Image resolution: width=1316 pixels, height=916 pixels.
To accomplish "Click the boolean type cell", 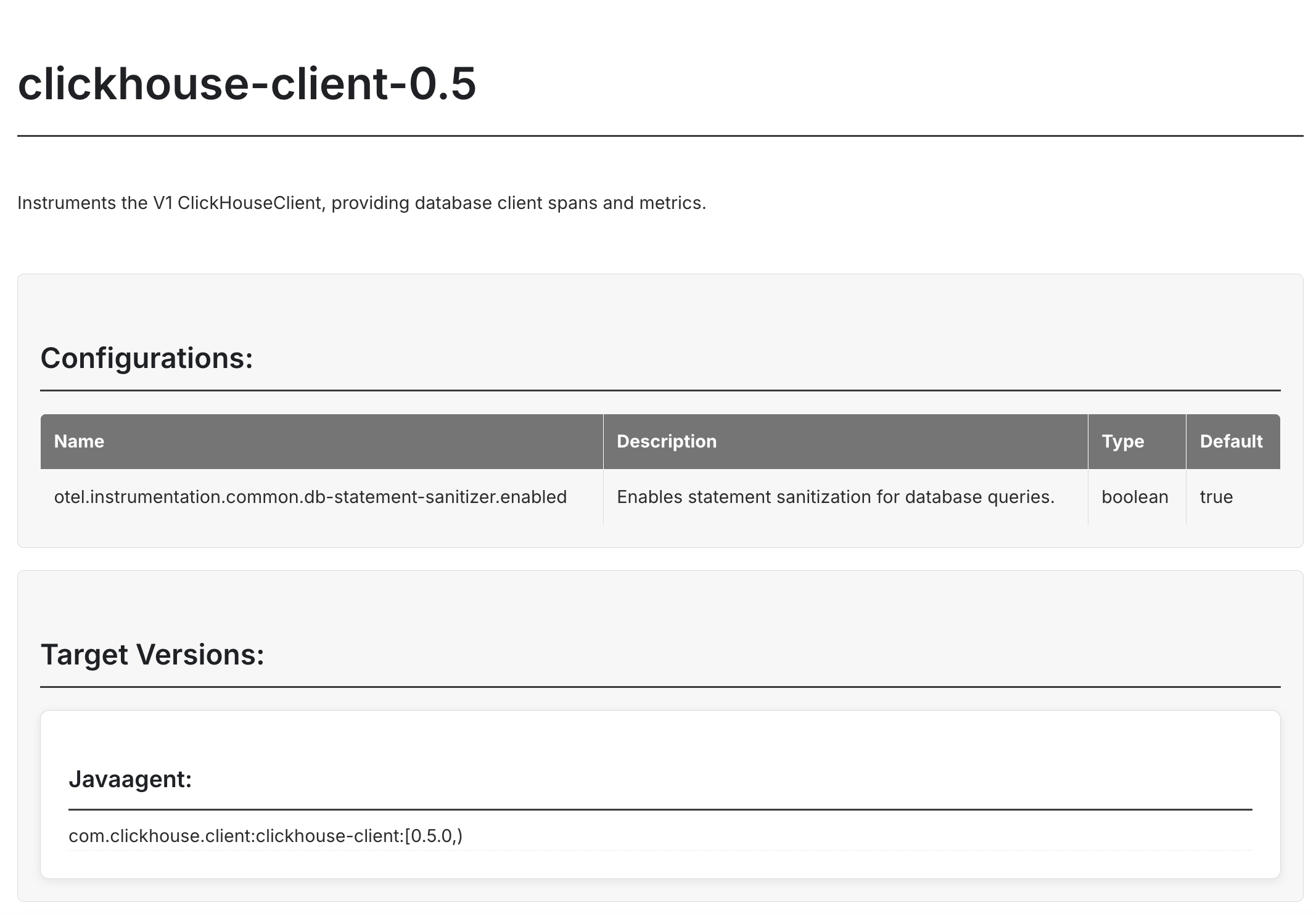I will [x=1135, y=497].
